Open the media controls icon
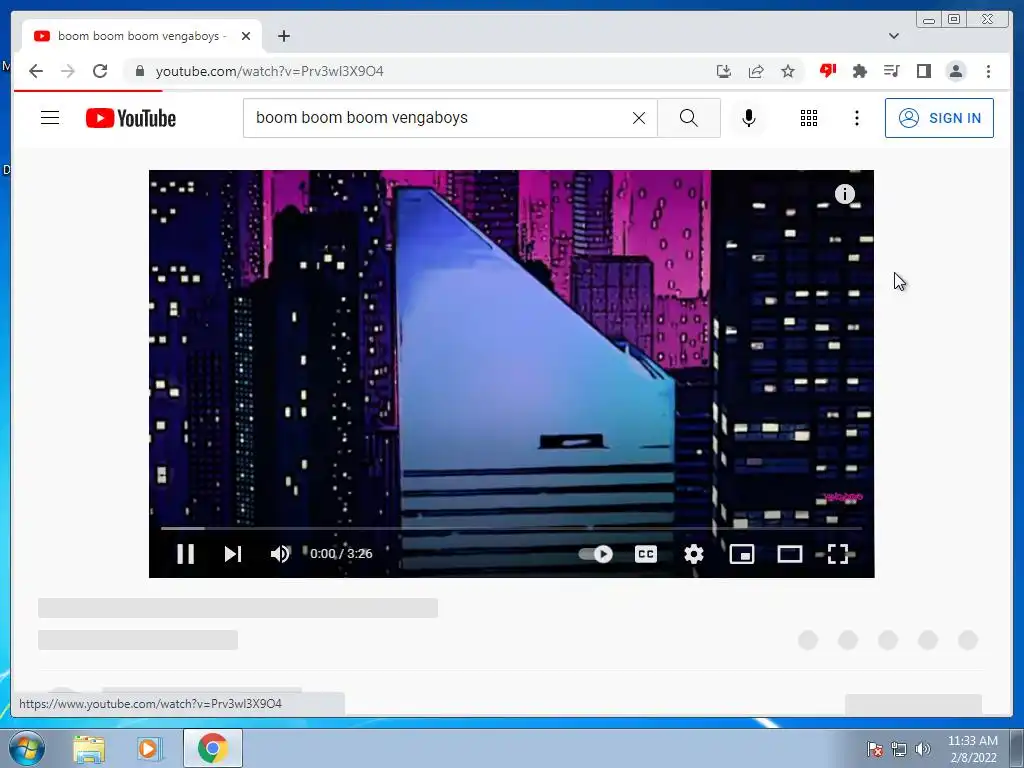Image resolution: width=1024 pixels, height=768 pixels. (x=891, y=71)
